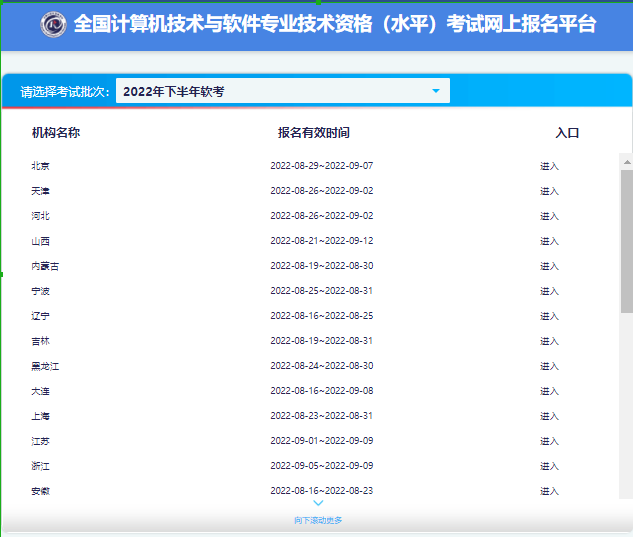Click the 报名有效时间 column header
Screen dimensions: 633x537
pyautogui.click(x=314, y=132)
